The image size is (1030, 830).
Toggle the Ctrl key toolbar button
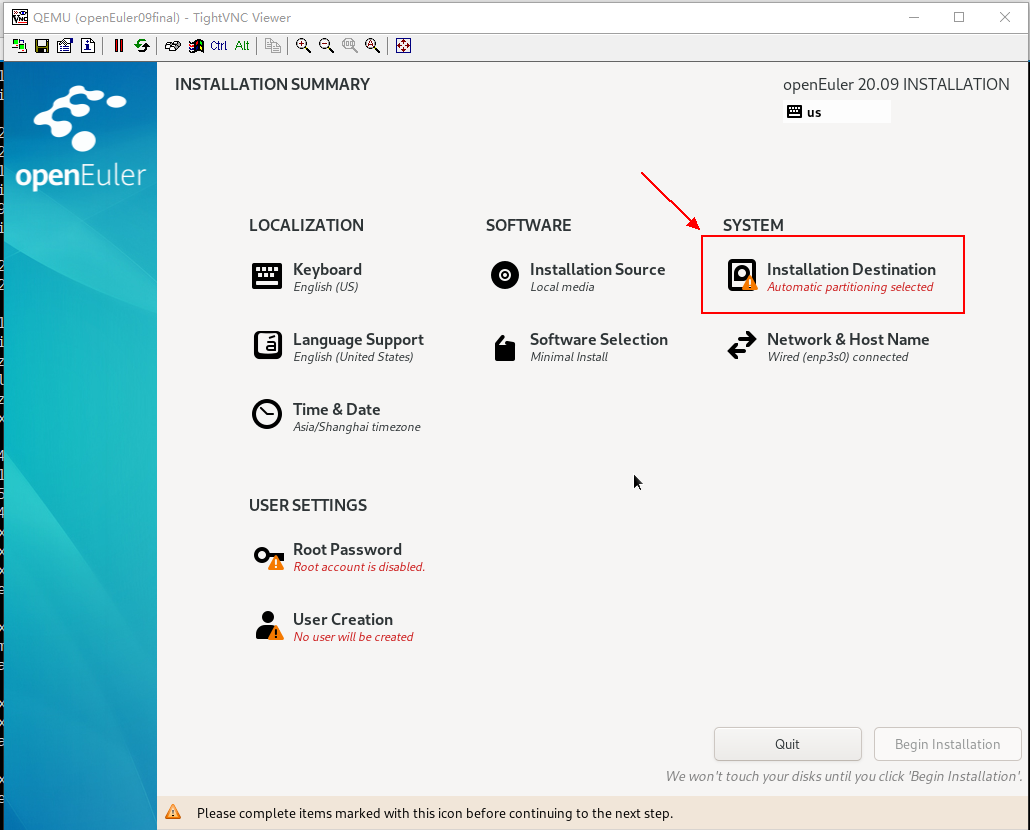point(218,46)
